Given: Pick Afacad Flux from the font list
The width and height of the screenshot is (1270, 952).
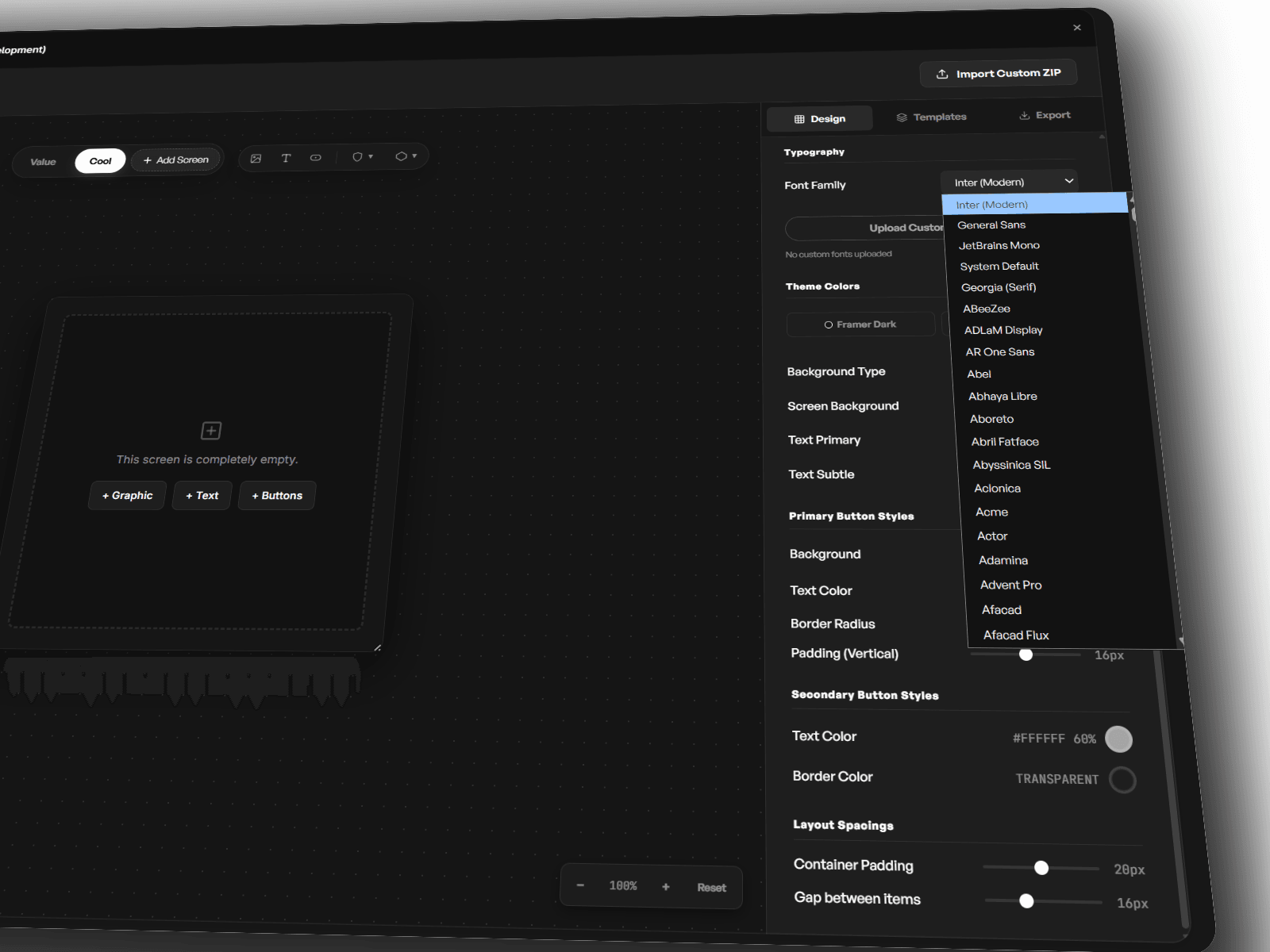Looking at the screenshot, I should (1016, 635).
